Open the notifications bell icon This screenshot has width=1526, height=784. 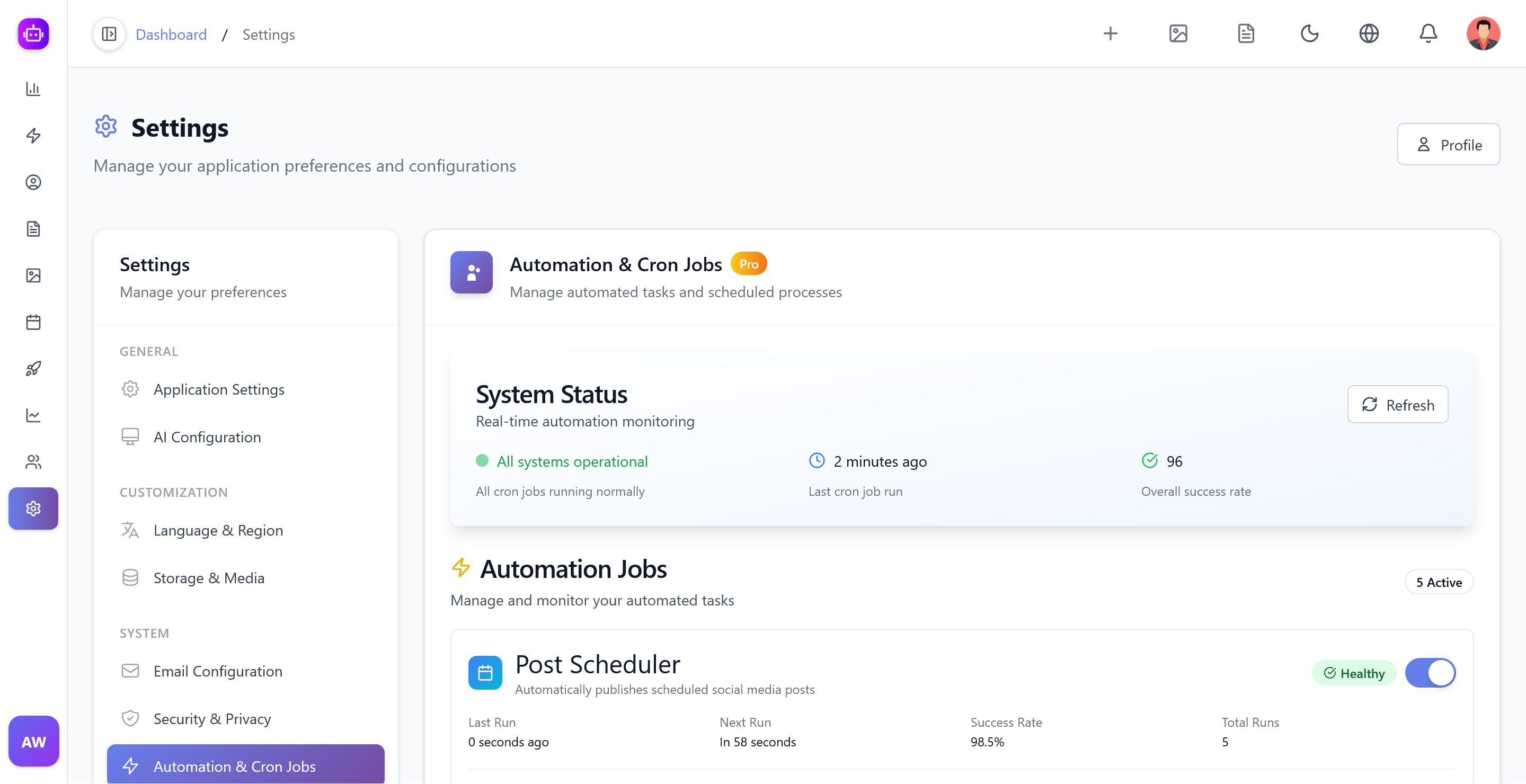1429,34
